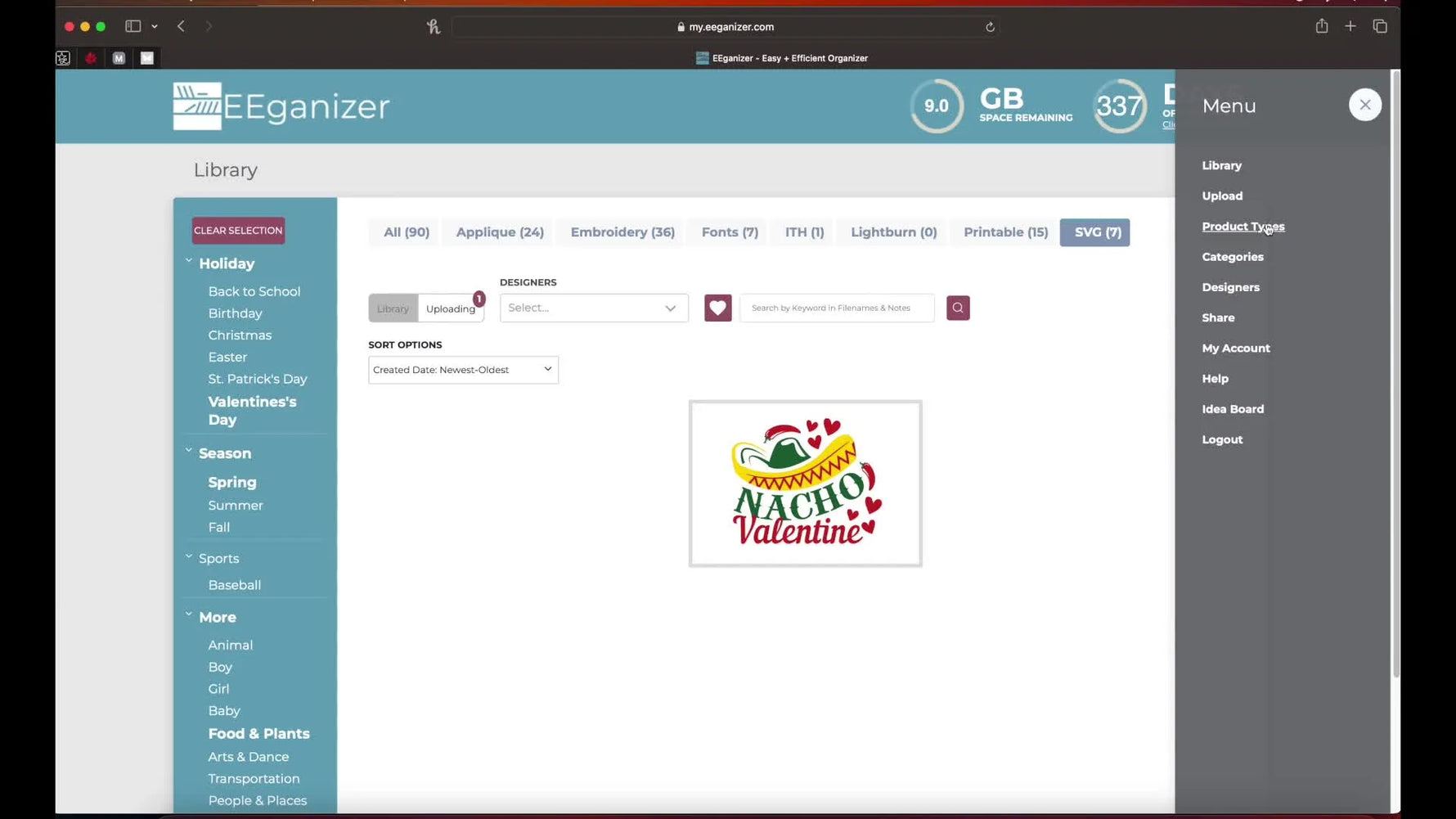Switch to the Uploading toggle
The width and height of the screenshot is (1456, 819).
pyautogui.click(x=451, y=308)
